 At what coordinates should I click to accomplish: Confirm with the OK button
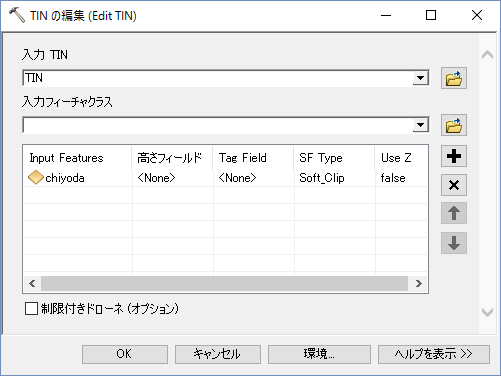coord(125,354)
